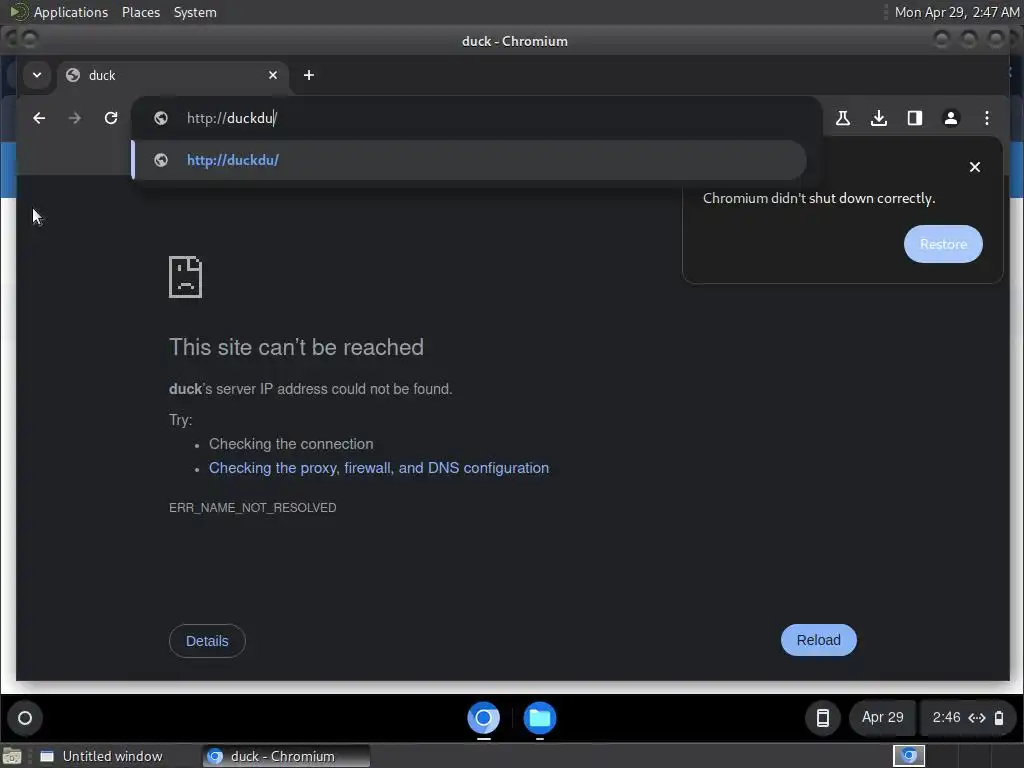Open the Chrome Labs flask icon
Viewport: 1024px width, 768px height.
(843, 118)
